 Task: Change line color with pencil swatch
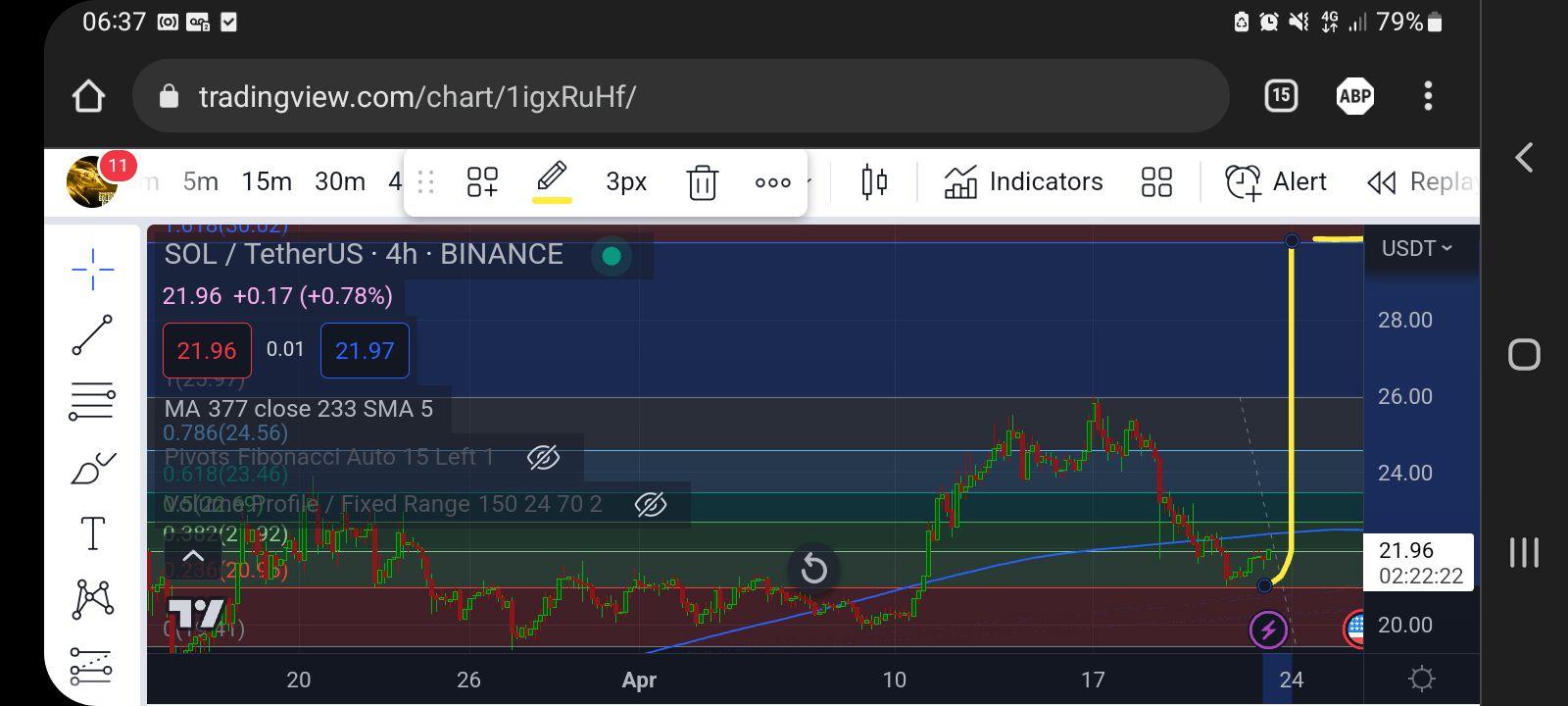[x=553, y=182]
